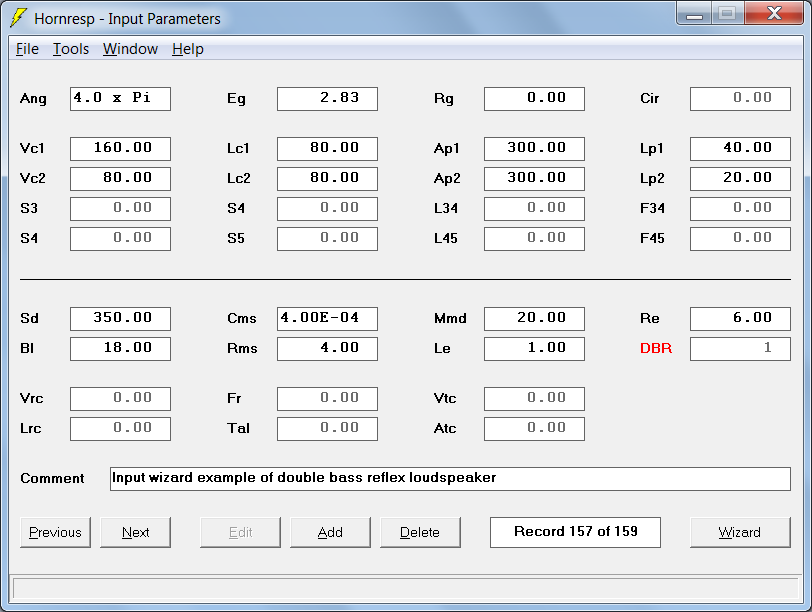Image resolution: width=812 pixels, height=612 pixels.
Task: Click the Delete record button
Action: click(420, 532)
